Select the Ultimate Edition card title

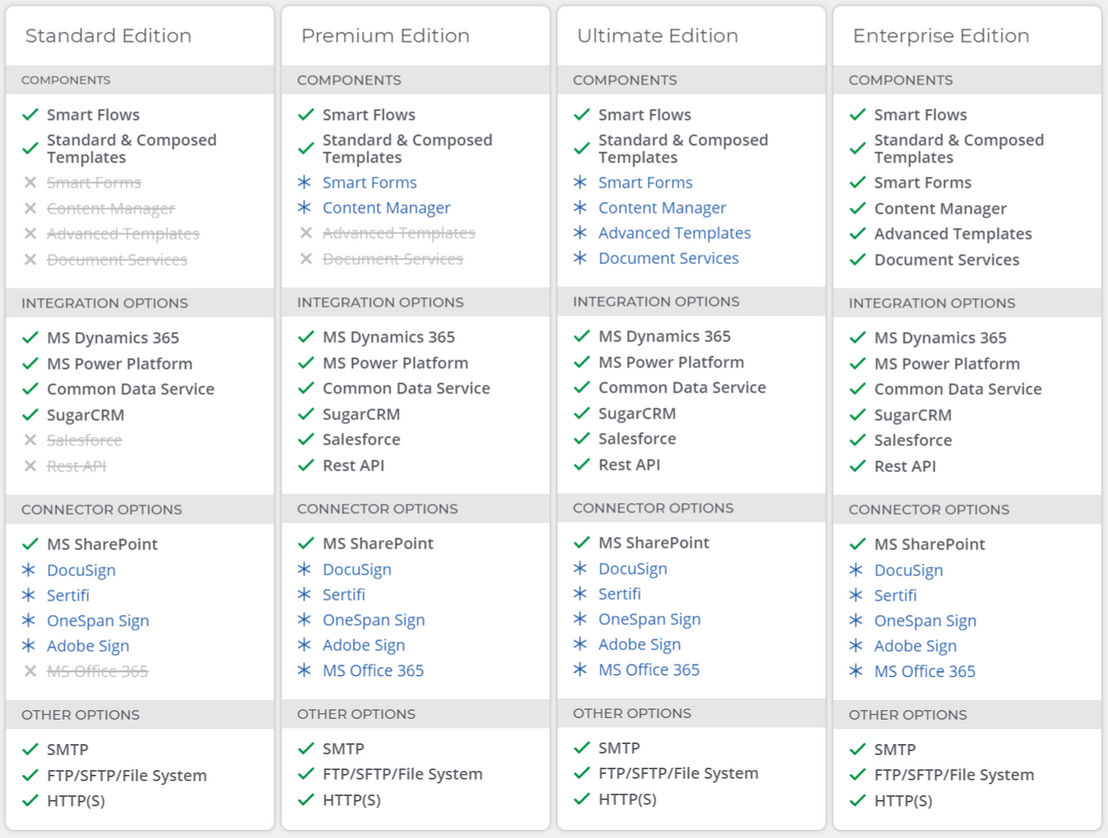[657, 35]
